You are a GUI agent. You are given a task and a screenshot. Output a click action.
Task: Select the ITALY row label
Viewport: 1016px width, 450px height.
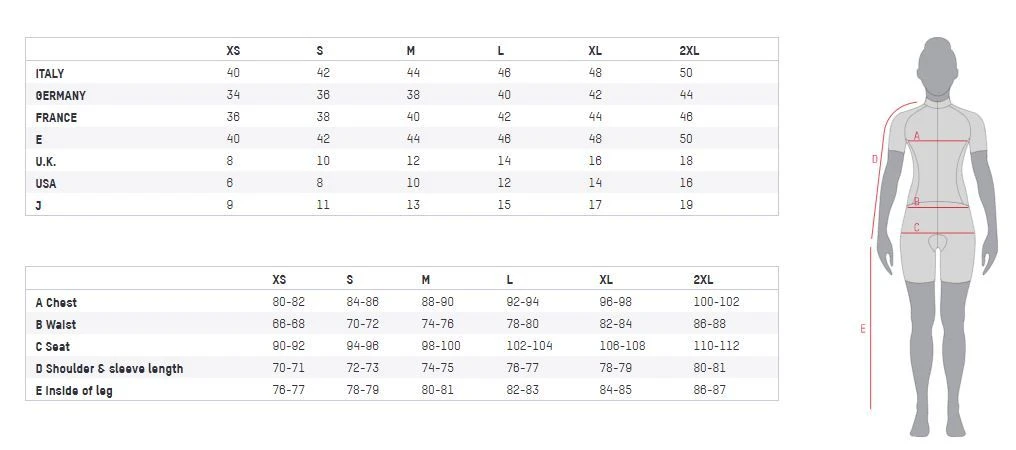[50, 74]
